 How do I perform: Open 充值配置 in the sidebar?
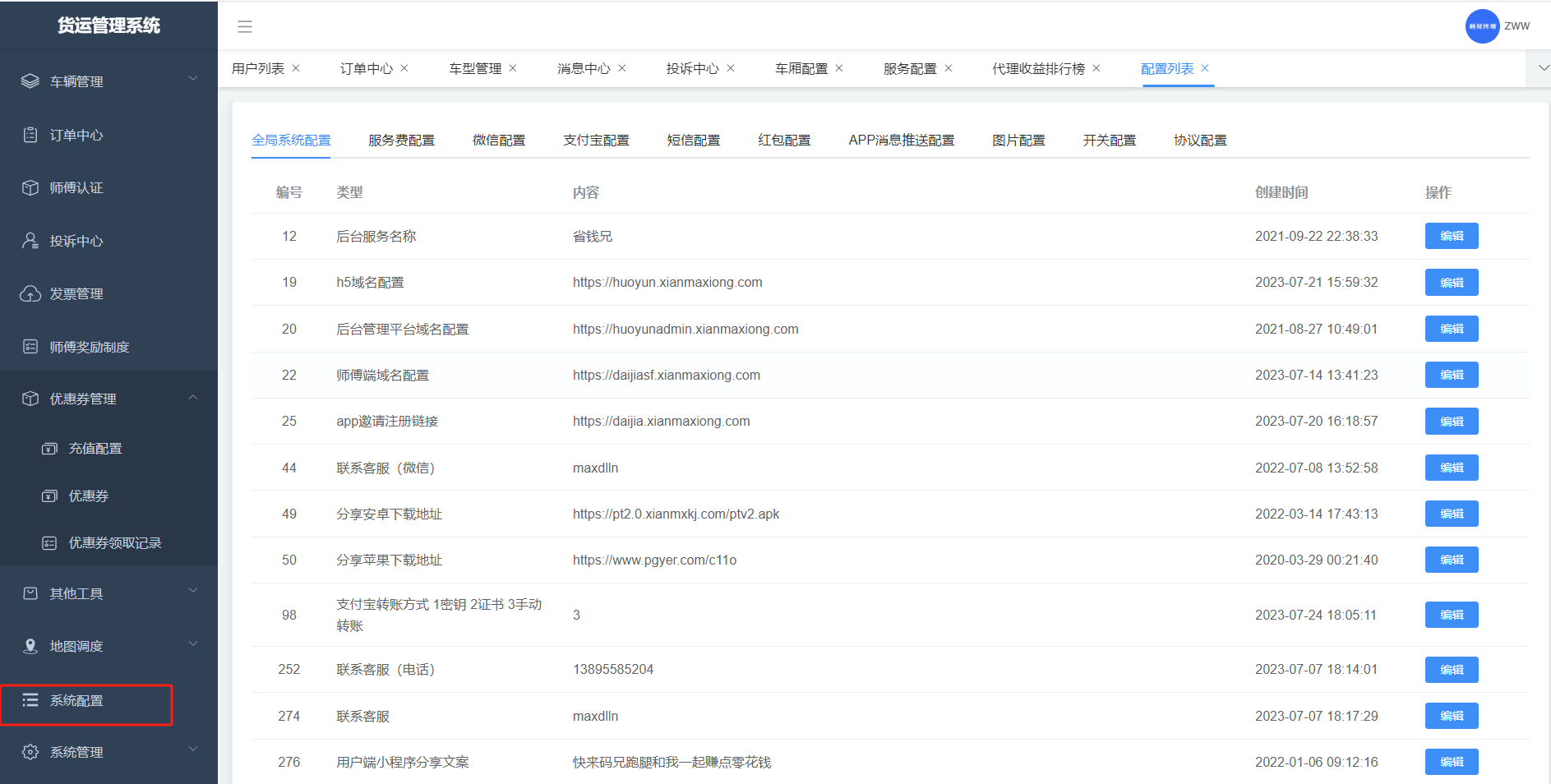point(95,449)
